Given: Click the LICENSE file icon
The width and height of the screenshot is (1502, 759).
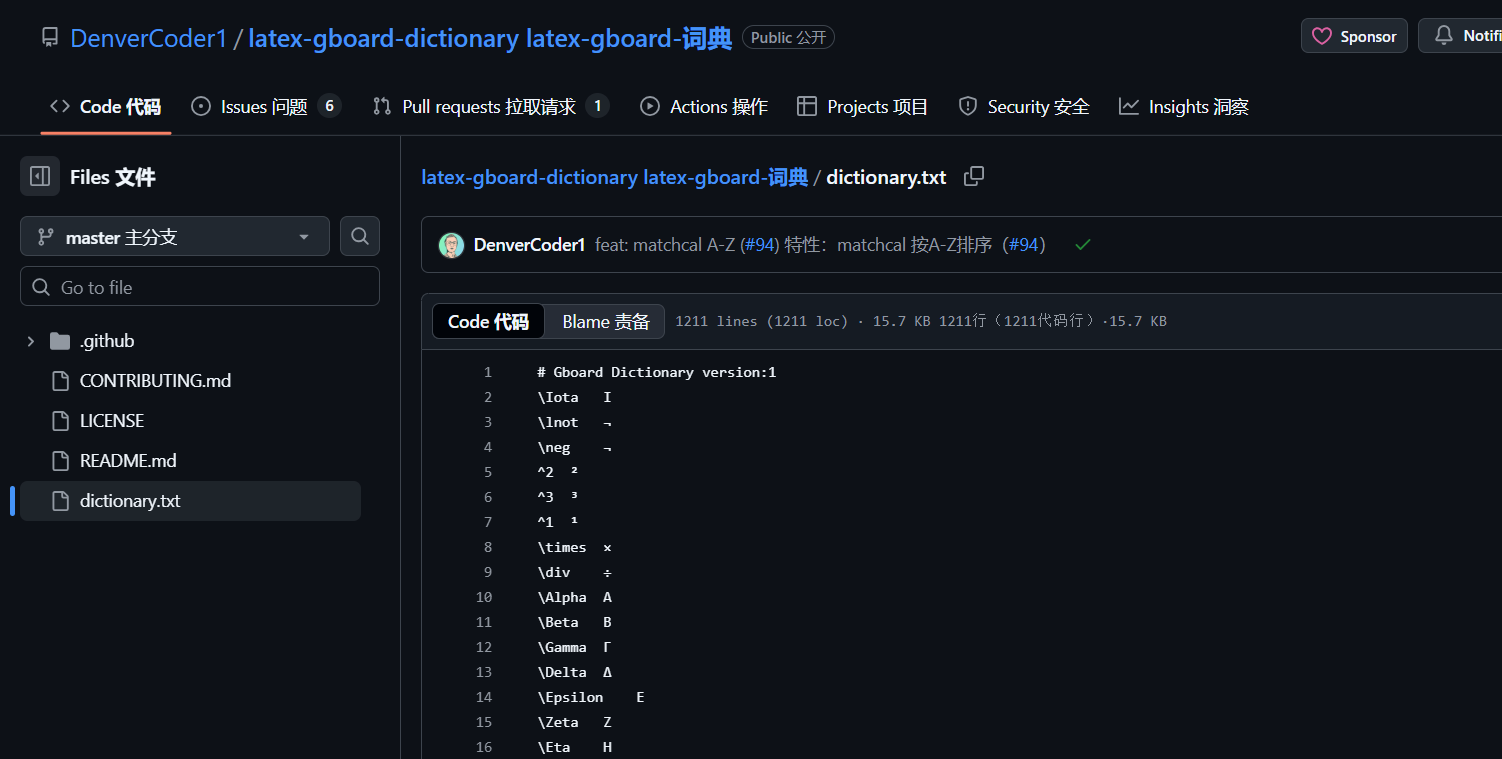Looking at the screenshot, I should pos(60,421).
